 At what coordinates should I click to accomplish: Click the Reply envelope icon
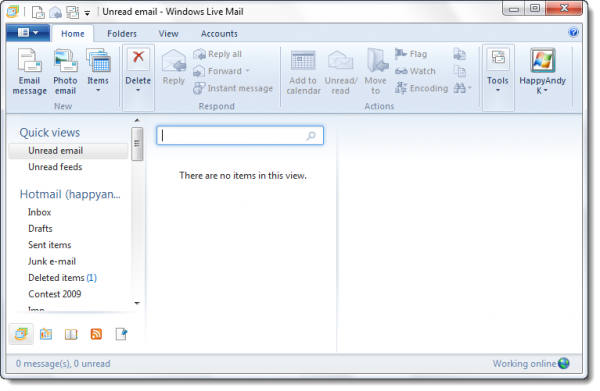(174, 61)
